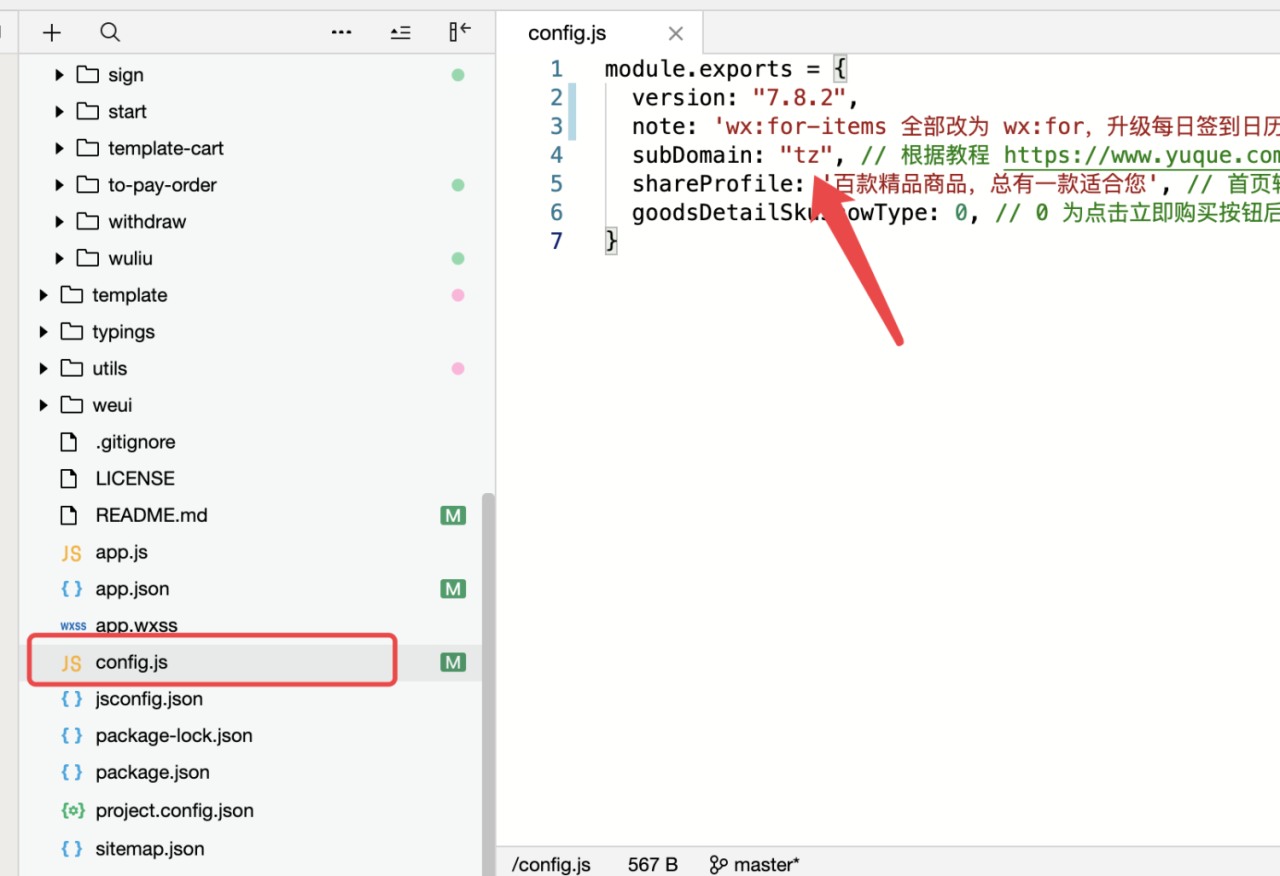This screenshot has height=876, width=1280.
Task: Switch to the config.js tab
Action: point(567,34)
